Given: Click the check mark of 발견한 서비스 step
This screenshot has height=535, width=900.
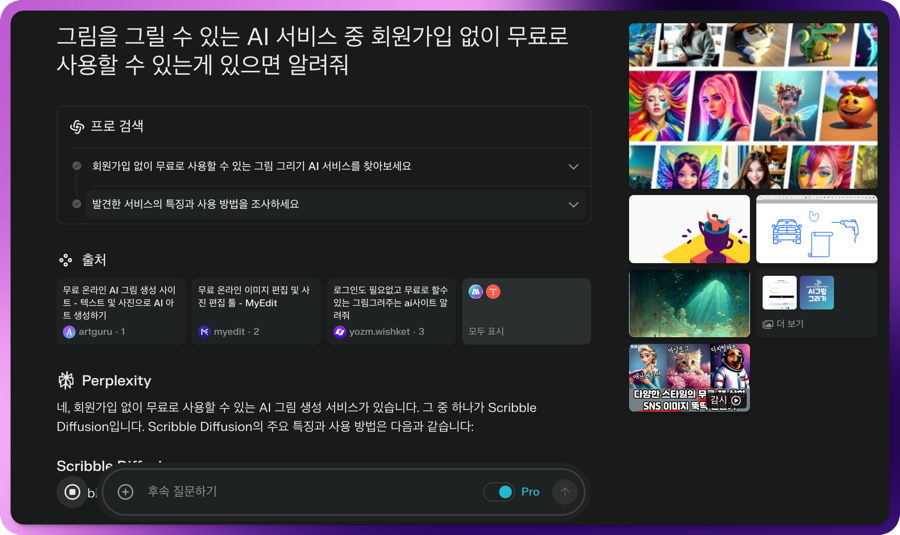Looking at the screenshot, I should 76,204.
